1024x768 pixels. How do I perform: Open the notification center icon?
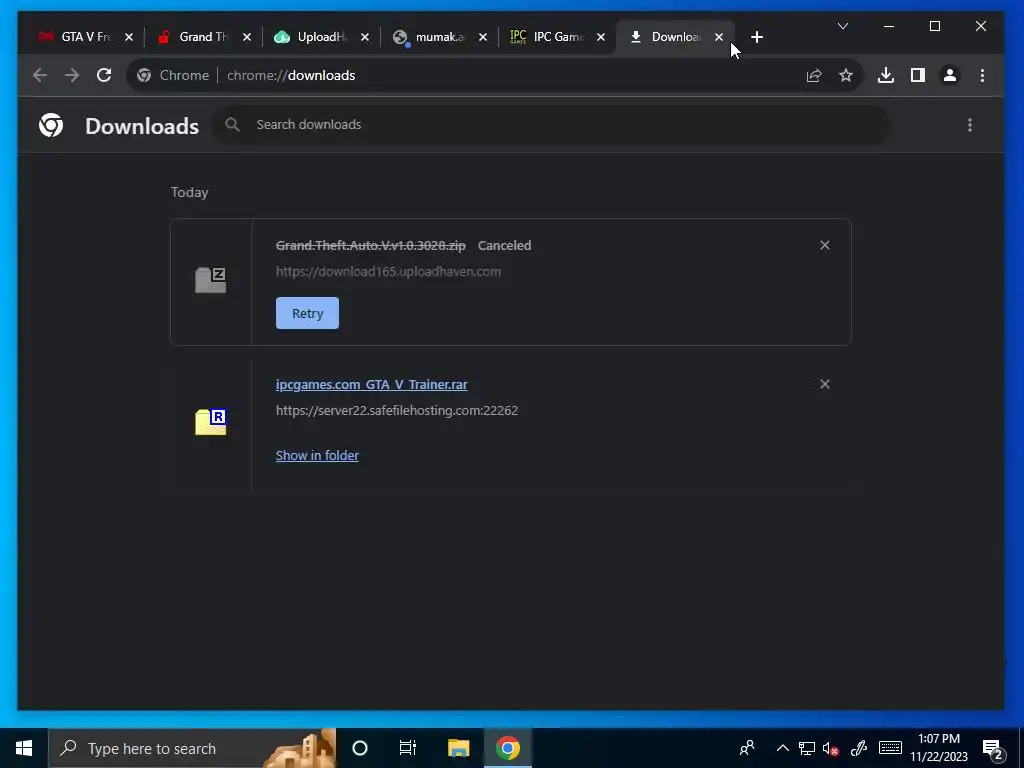coord(993,750)
